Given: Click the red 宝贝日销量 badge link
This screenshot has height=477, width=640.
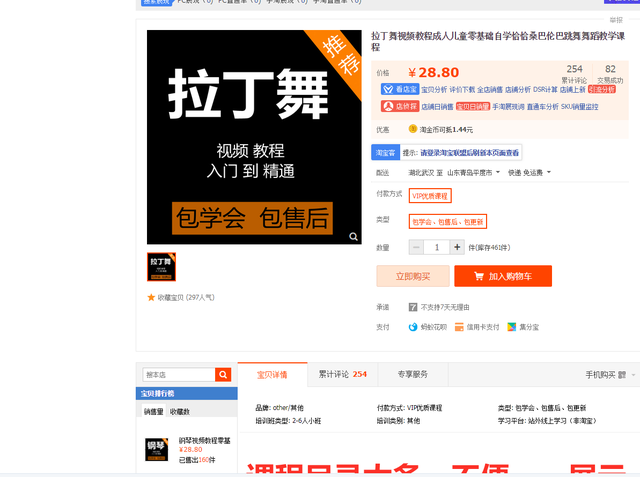Looking at the screenshot, I should 473,106.
